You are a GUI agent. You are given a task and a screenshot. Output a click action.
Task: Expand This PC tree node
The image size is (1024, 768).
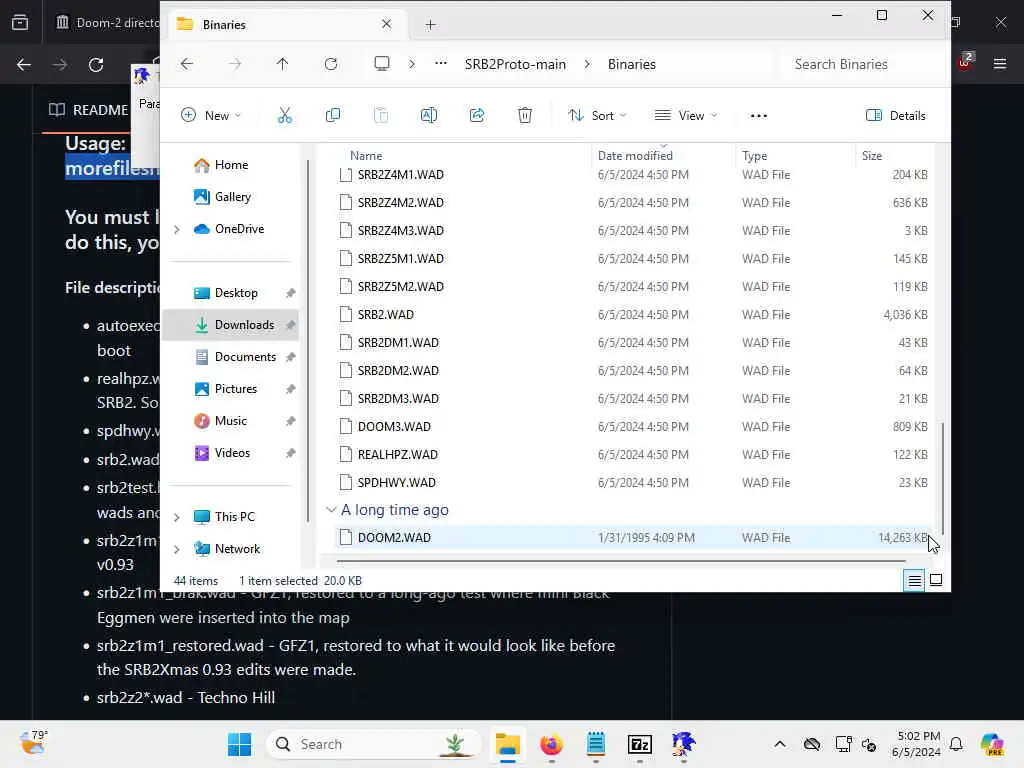tap(176, 517)
